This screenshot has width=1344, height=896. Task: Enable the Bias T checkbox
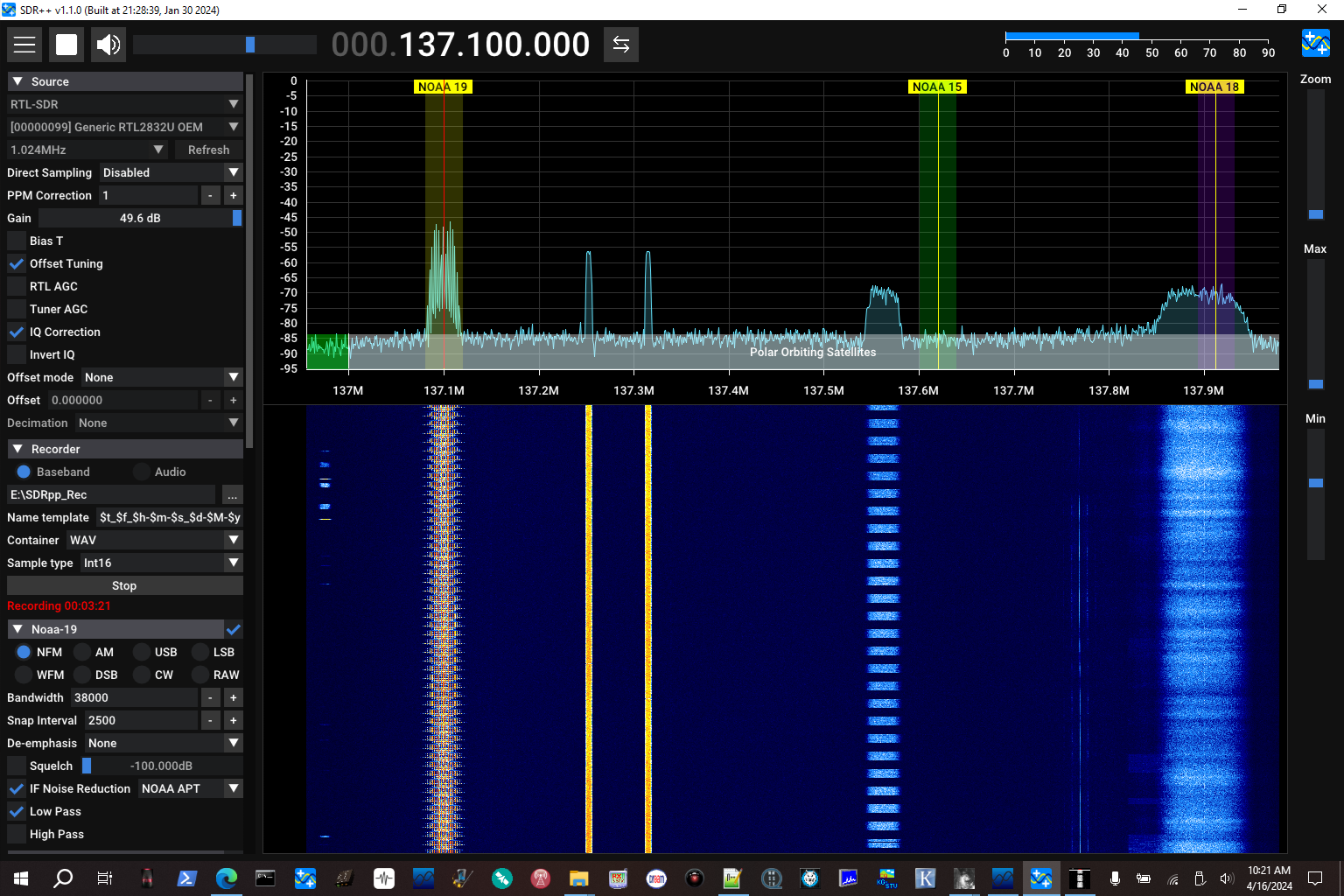(17, 241)
